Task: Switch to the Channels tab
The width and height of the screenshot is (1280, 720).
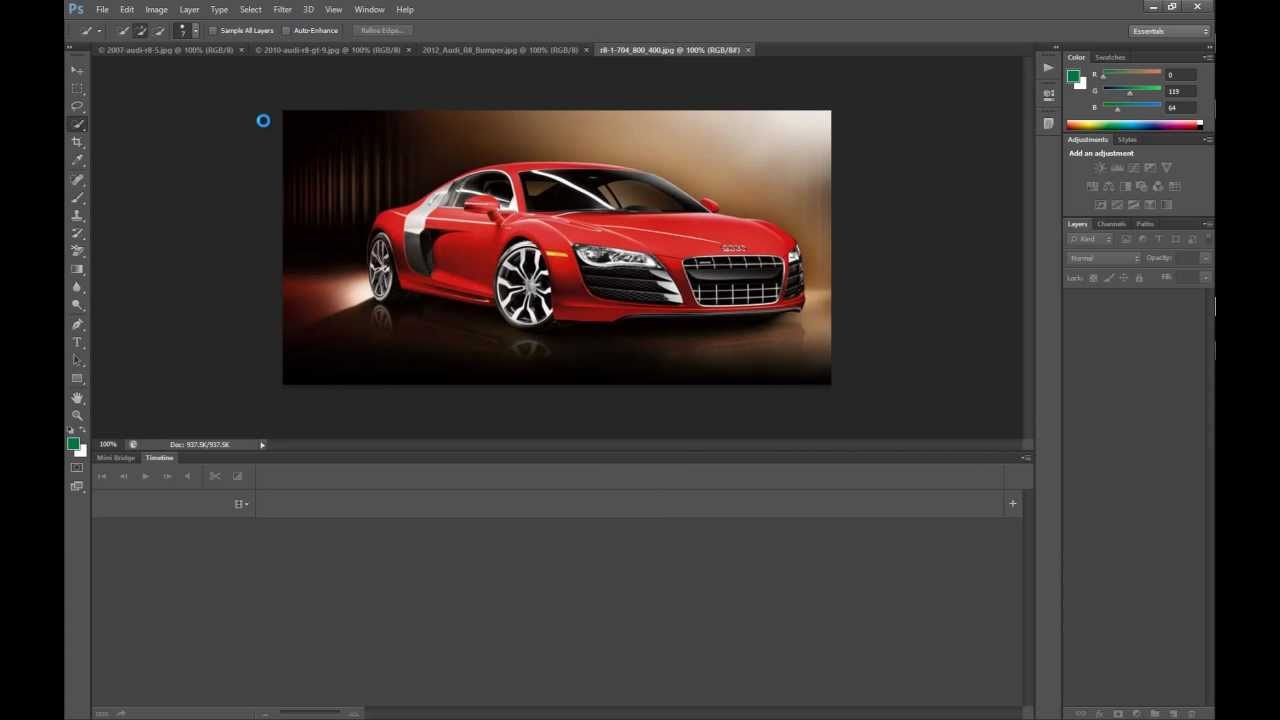Action: tap(1111, 224)
